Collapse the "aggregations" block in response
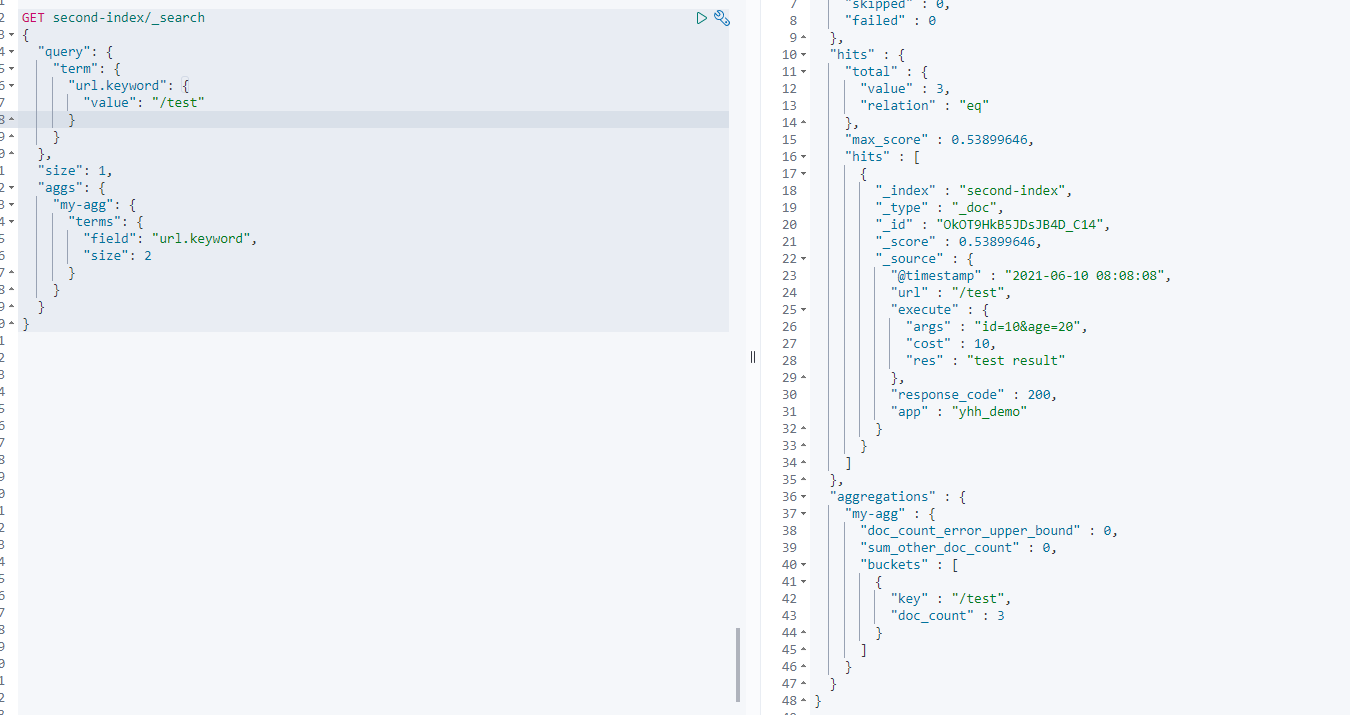1350x715 pixels. [x=805, y=496]
